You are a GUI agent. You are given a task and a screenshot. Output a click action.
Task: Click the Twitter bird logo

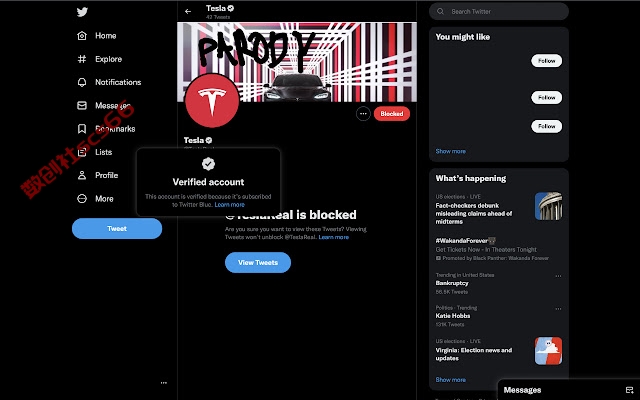coord(82,12)
